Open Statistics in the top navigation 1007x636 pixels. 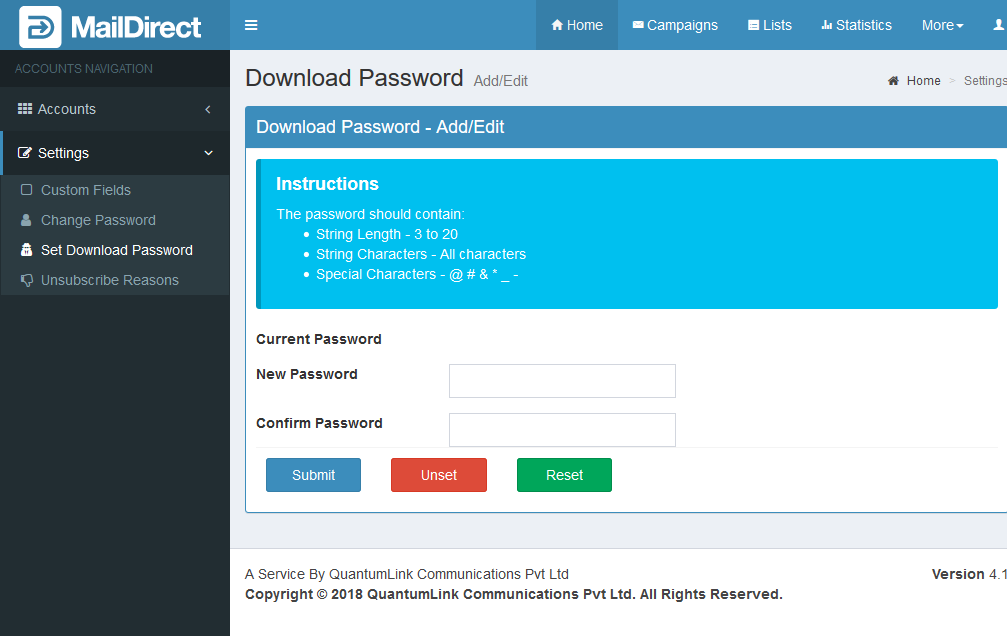point(856,25)
